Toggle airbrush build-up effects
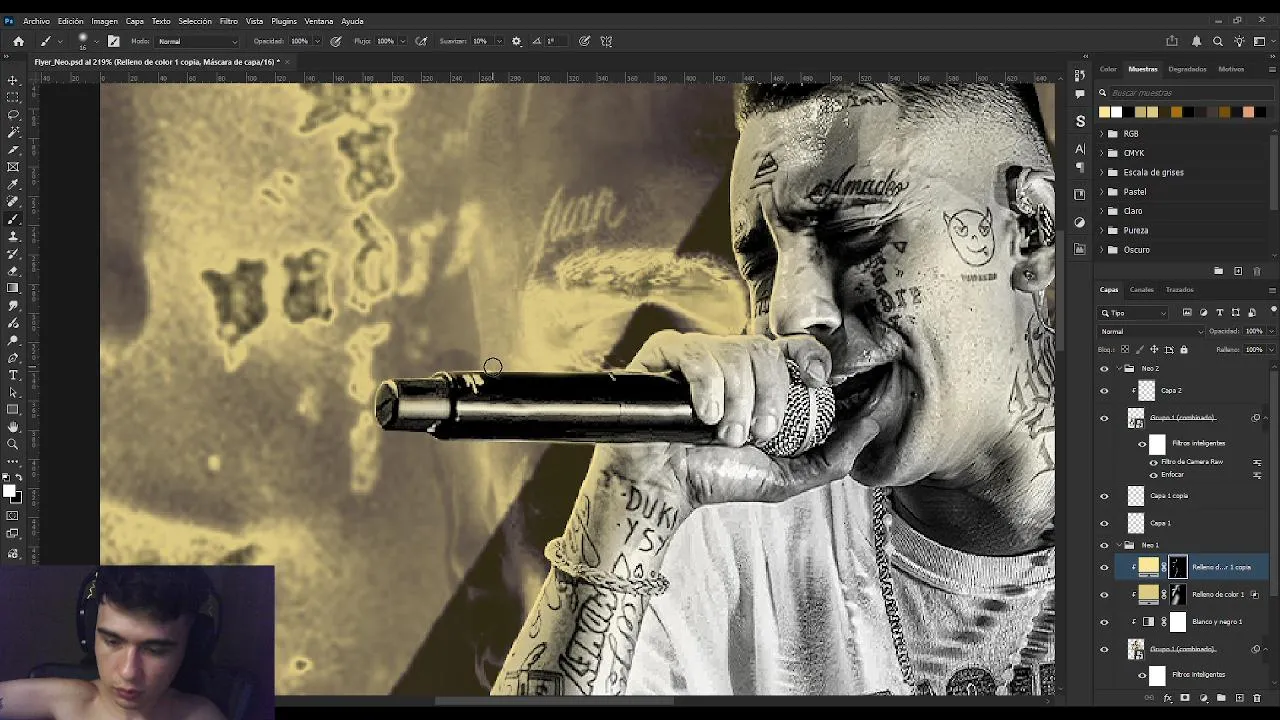Screen dimensions: 1280x720 point(421,41)
